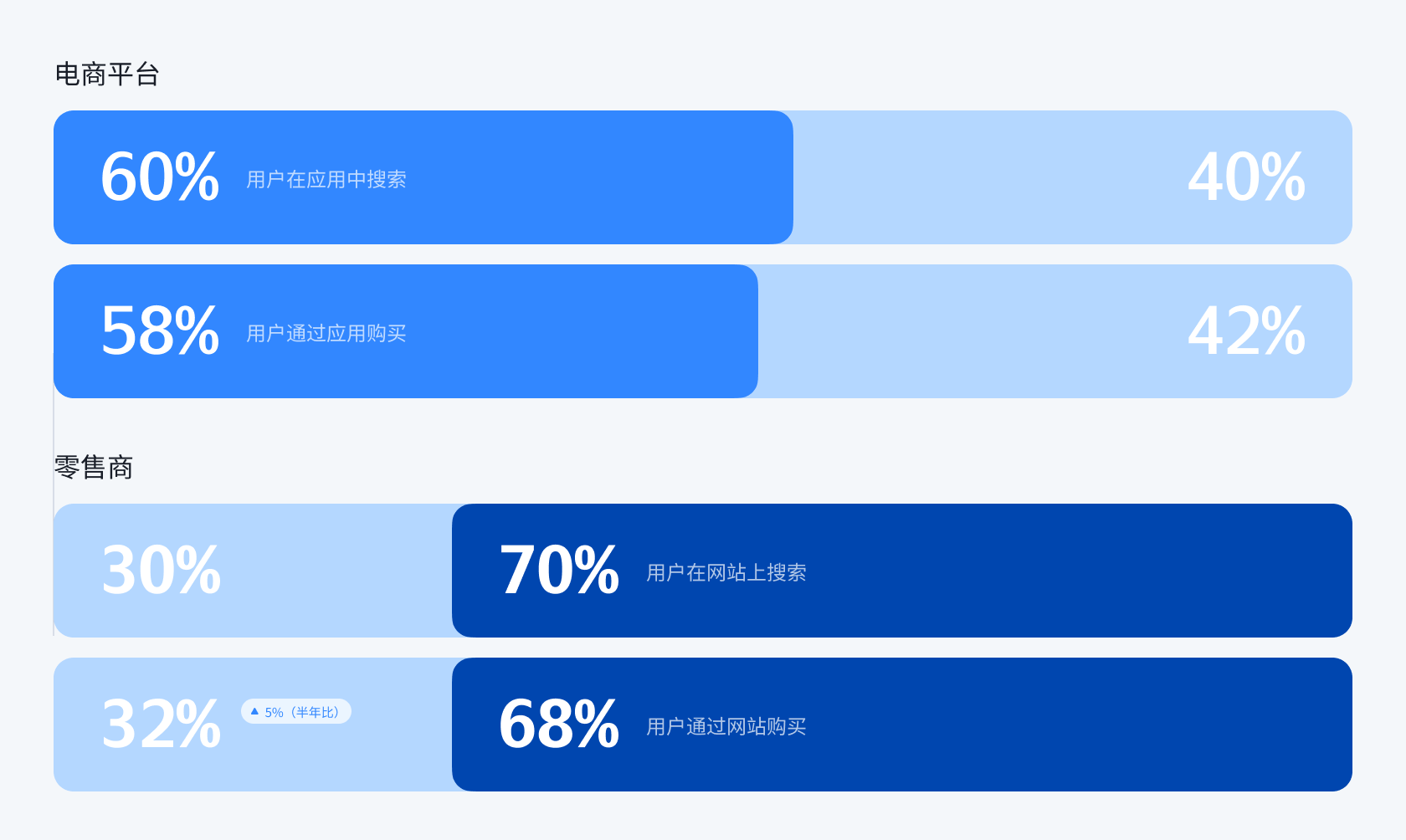Click the 5%（半年比）badge
Screen dimensions: 1406x840
tap(296, 711)
